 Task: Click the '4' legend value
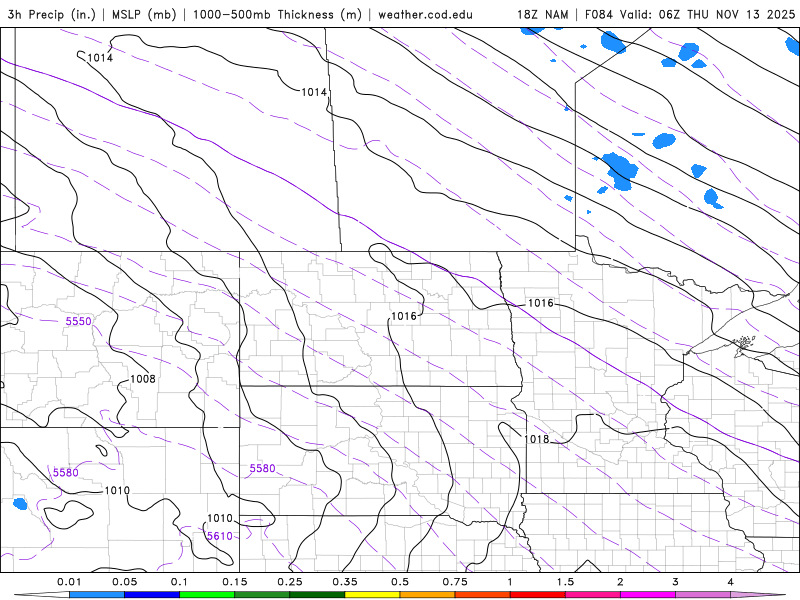731,582
